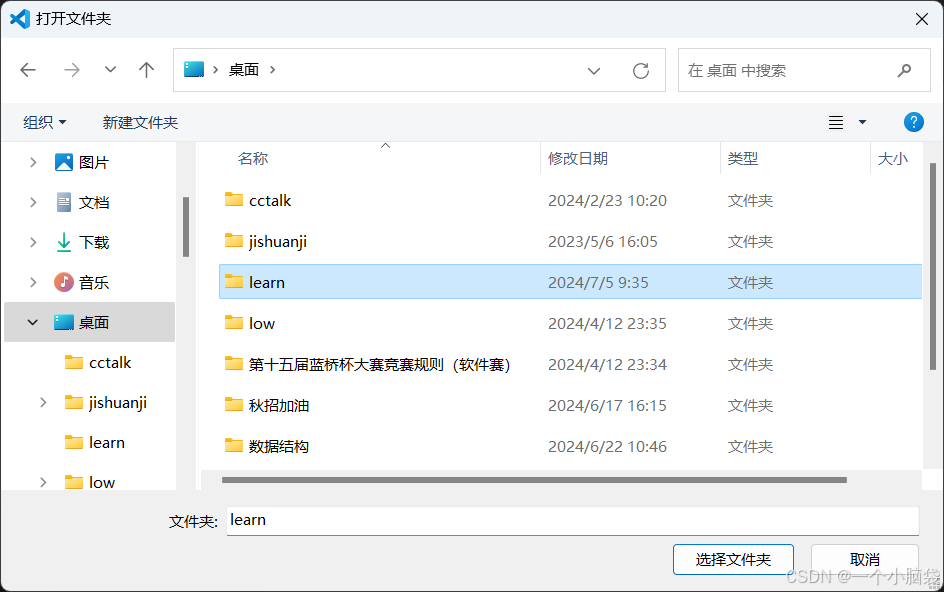Image resolution: width=944 pixels, height=592 pixels.
Task: Expand the low sidebar tree item
Action: point(42,482)
